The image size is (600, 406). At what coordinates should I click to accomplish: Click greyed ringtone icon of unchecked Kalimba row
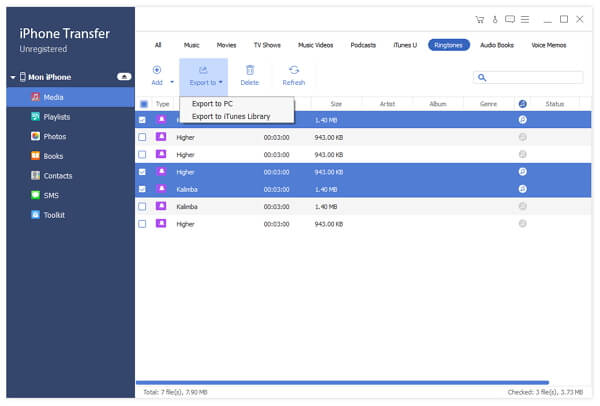(x=522, y=206)
